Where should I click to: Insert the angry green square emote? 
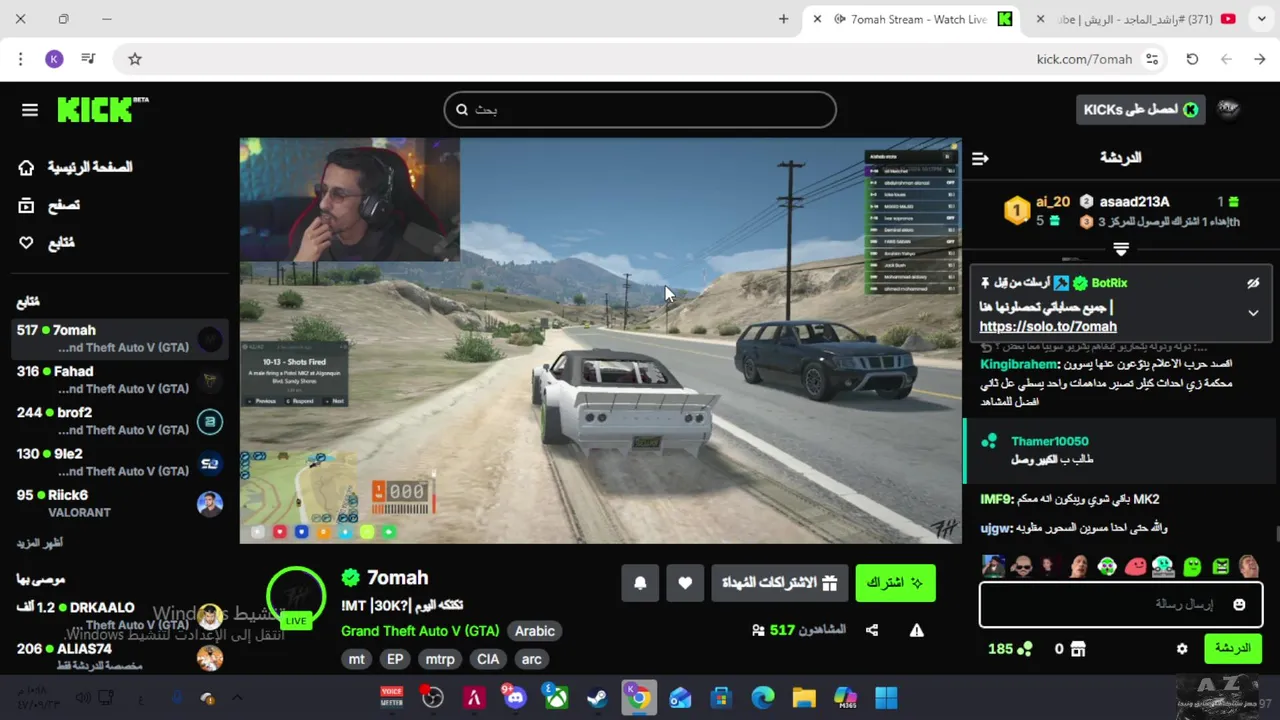pyautogui.click(x=1221, y=567)
